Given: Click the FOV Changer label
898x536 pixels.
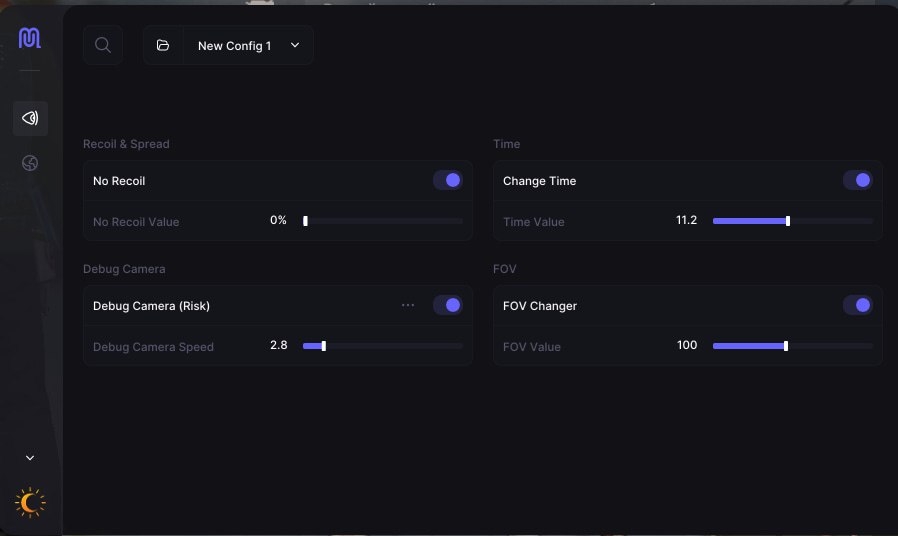Looking at the screenshot, I should [540, 306].
